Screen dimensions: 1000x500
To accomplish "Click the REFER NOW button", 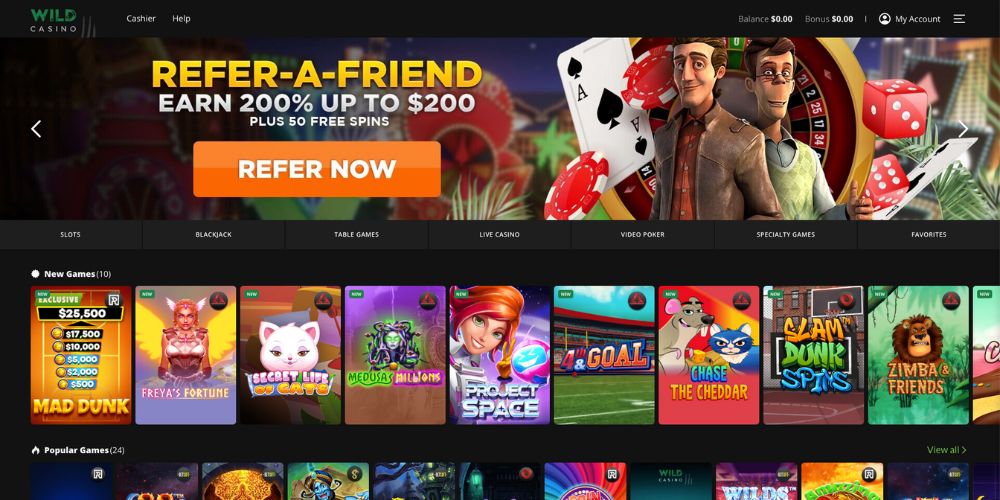I will (317, 169).
